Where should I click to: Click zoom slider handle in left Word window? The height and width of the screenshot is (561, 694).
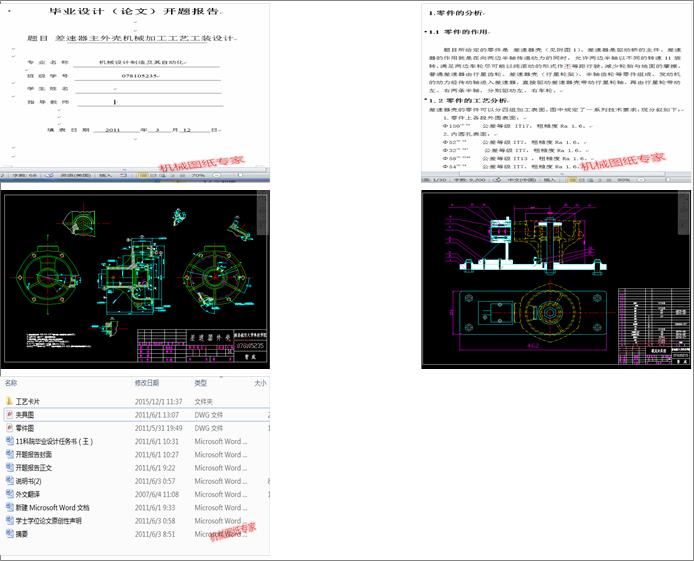click(240, 175)
